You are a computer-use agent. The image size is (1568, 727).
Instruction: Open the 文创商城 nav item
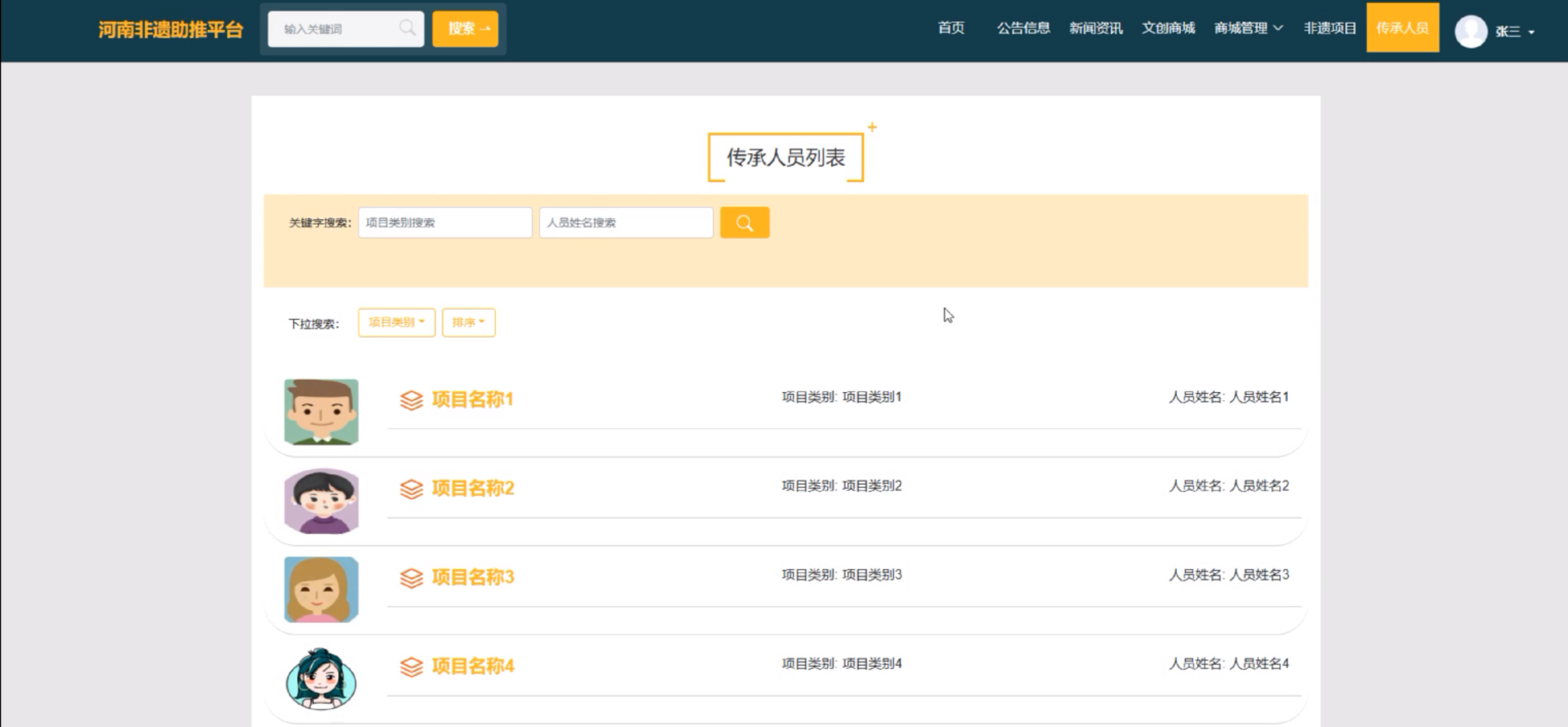1167,28
